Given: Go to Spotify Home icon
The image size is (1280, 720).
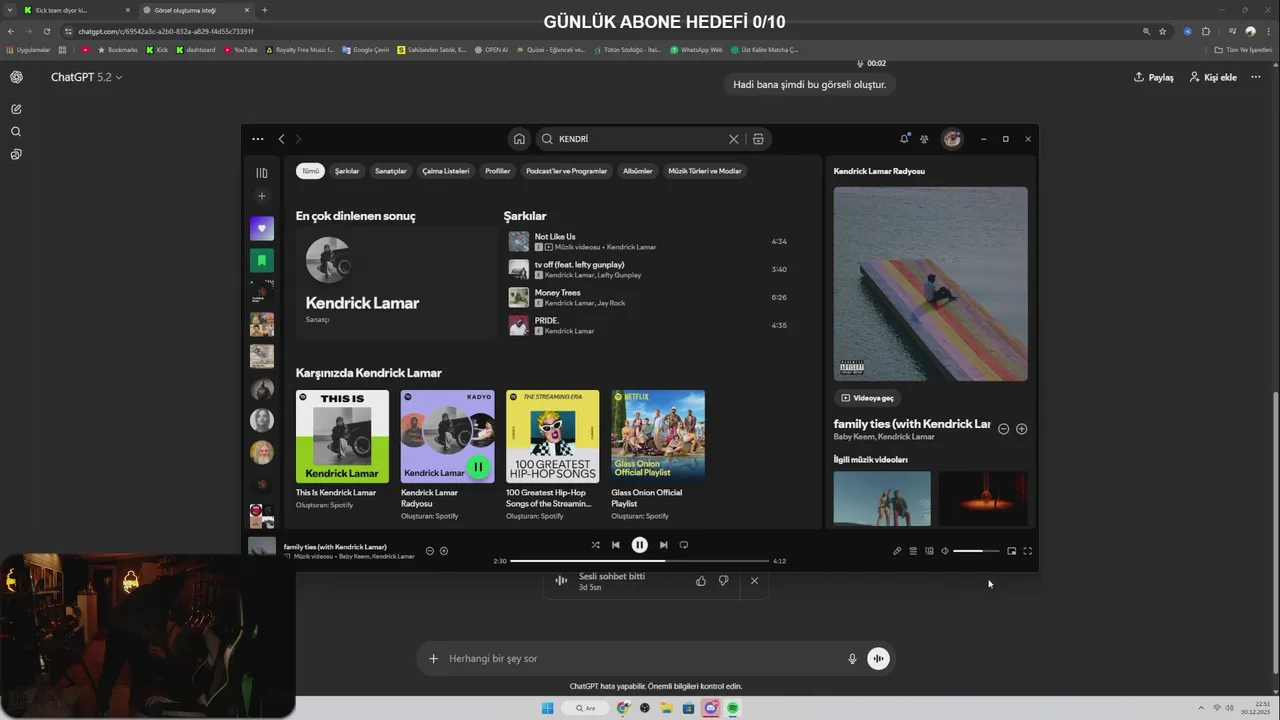Looking at the screenshot, I should coord(519,139).
